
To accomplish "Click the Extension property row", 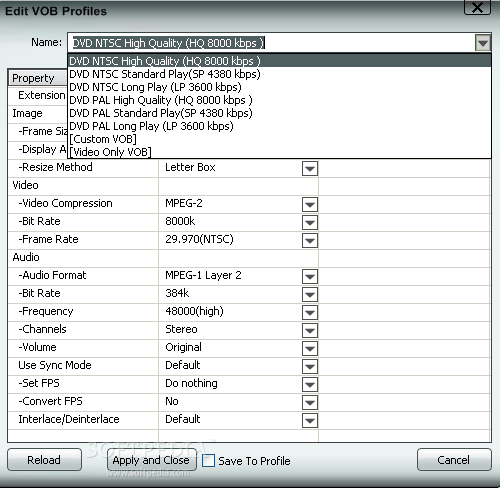I will (x=38, y=96).
